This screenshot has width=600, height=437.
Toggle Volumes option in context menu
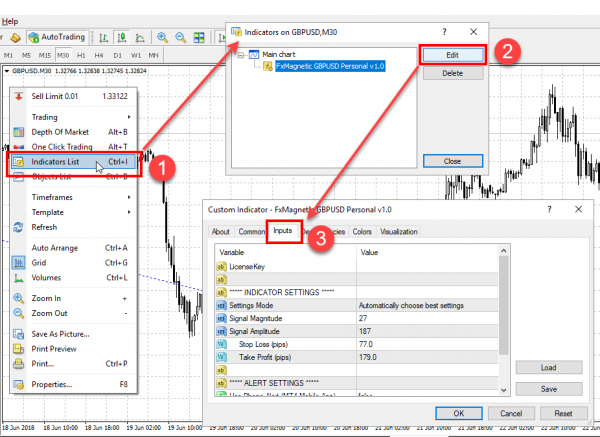click(x=73, y=278)
